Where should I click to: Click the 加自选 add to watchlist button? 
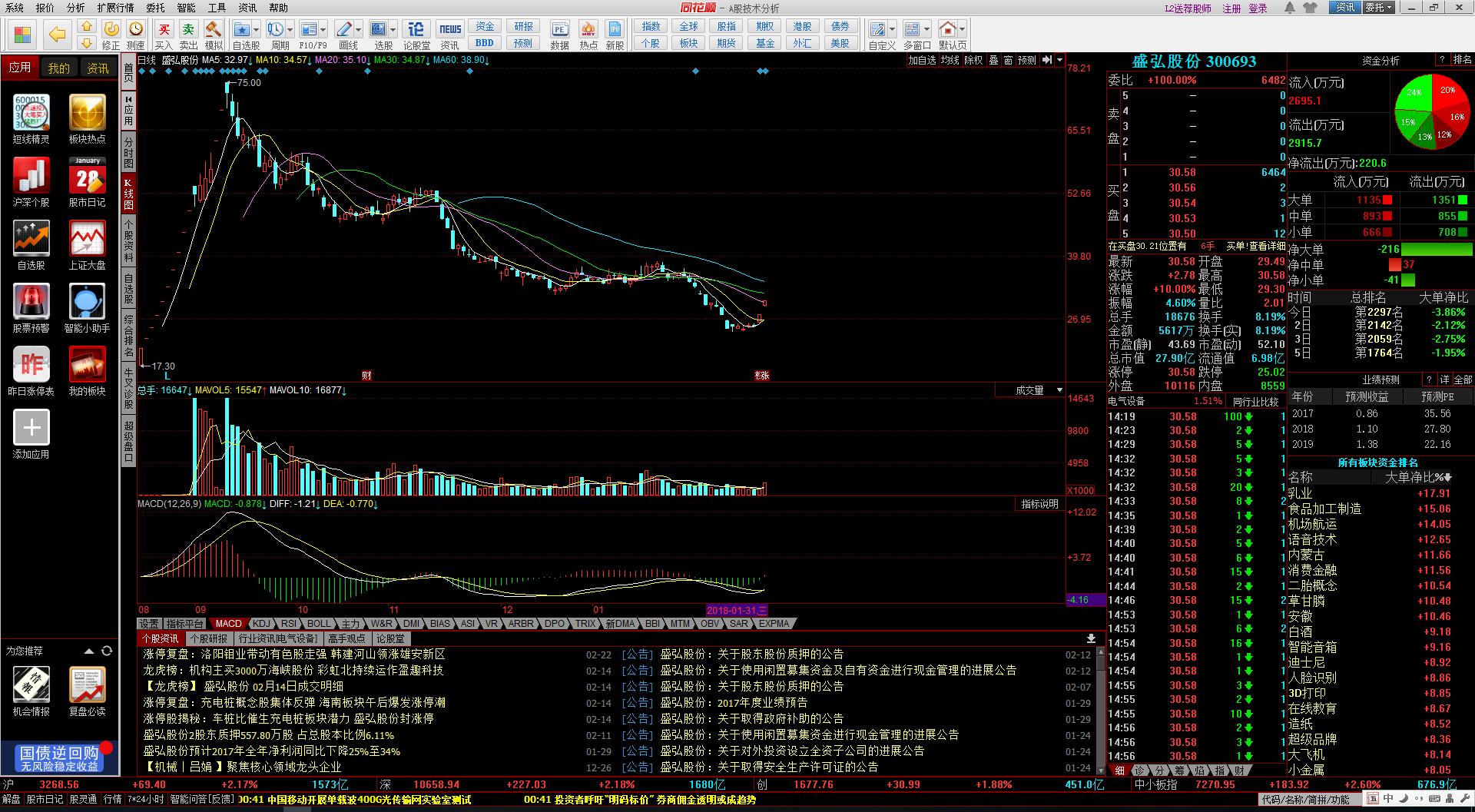pos(922,60)
